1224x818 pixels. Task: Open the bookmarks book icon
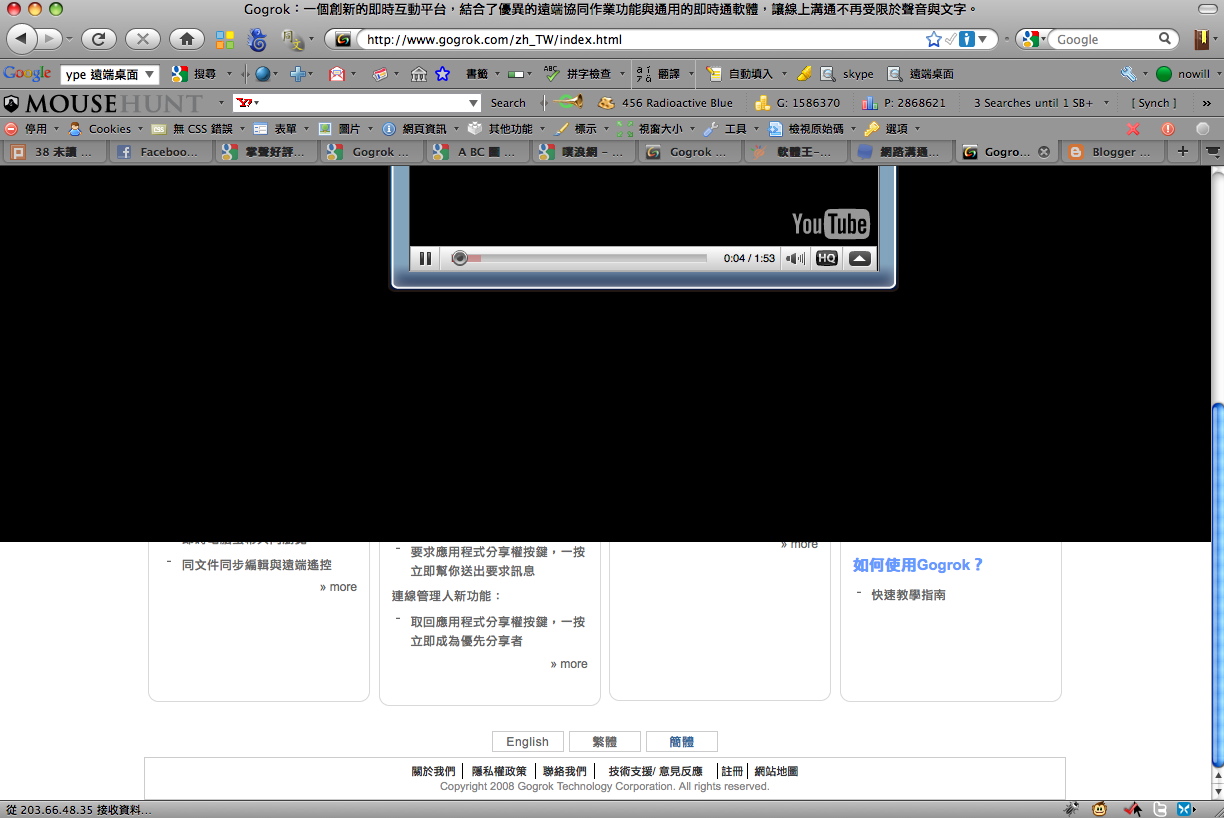pyautogui.click(x=1201, y=39)
